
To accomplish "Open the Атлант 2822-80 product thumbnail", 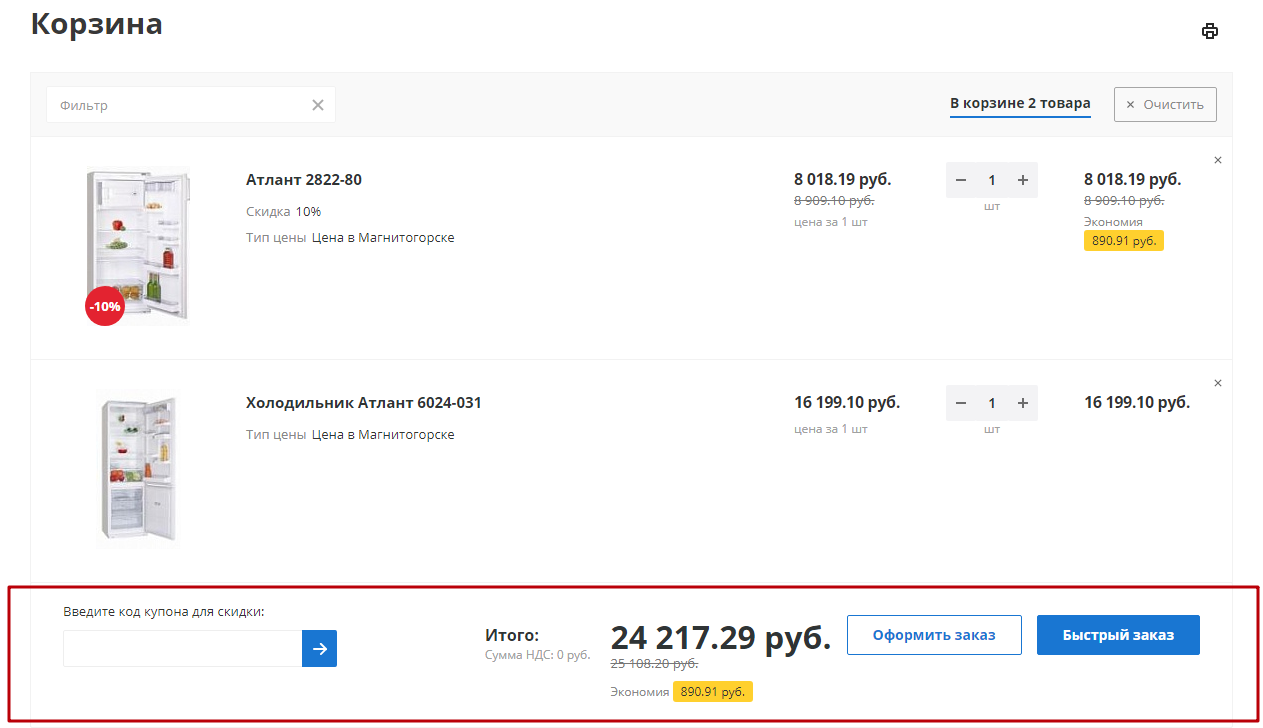I will point(137,246).
